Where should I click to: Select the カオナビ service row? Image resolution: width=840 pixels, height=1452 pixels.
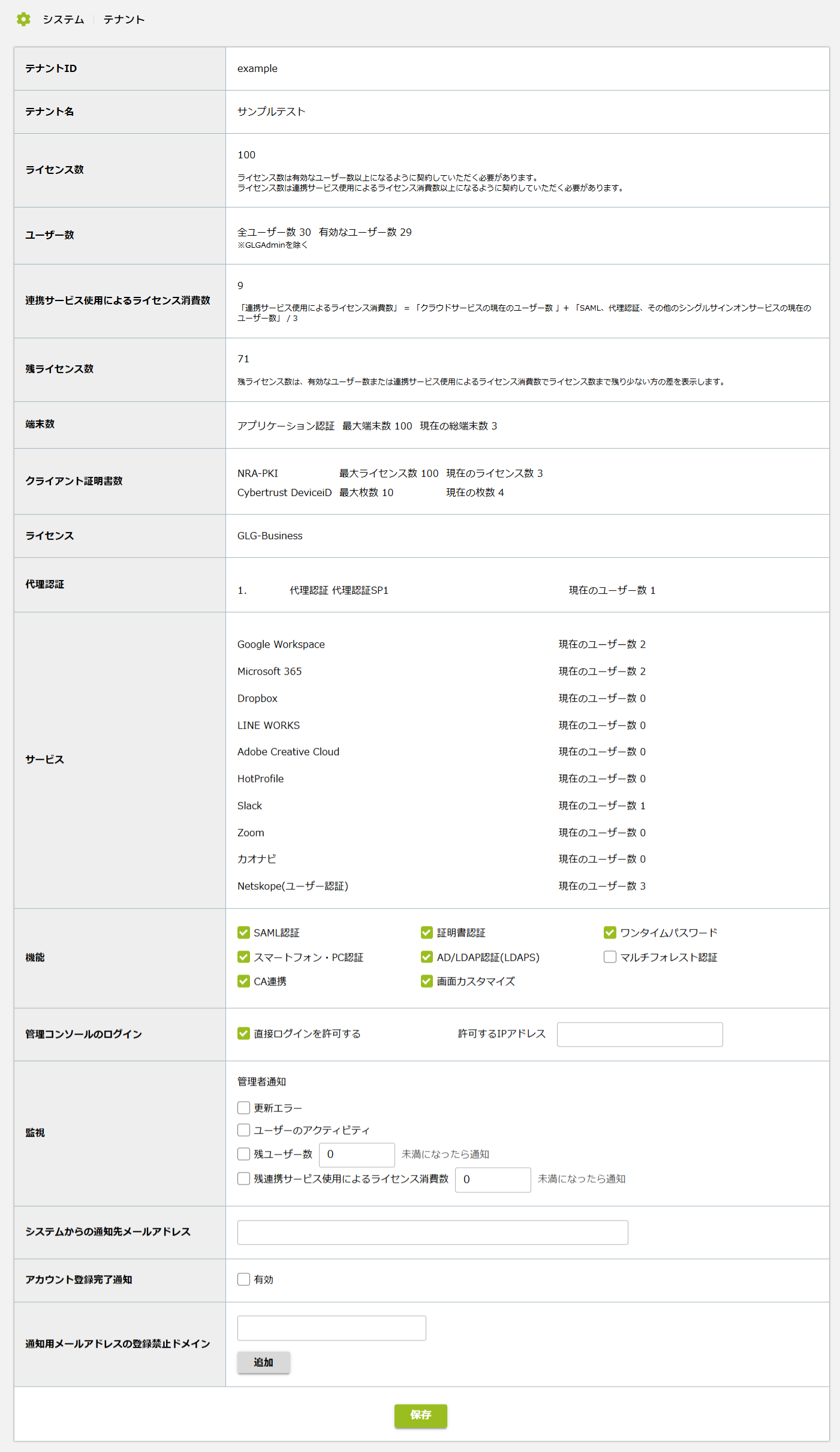(441, 859)
